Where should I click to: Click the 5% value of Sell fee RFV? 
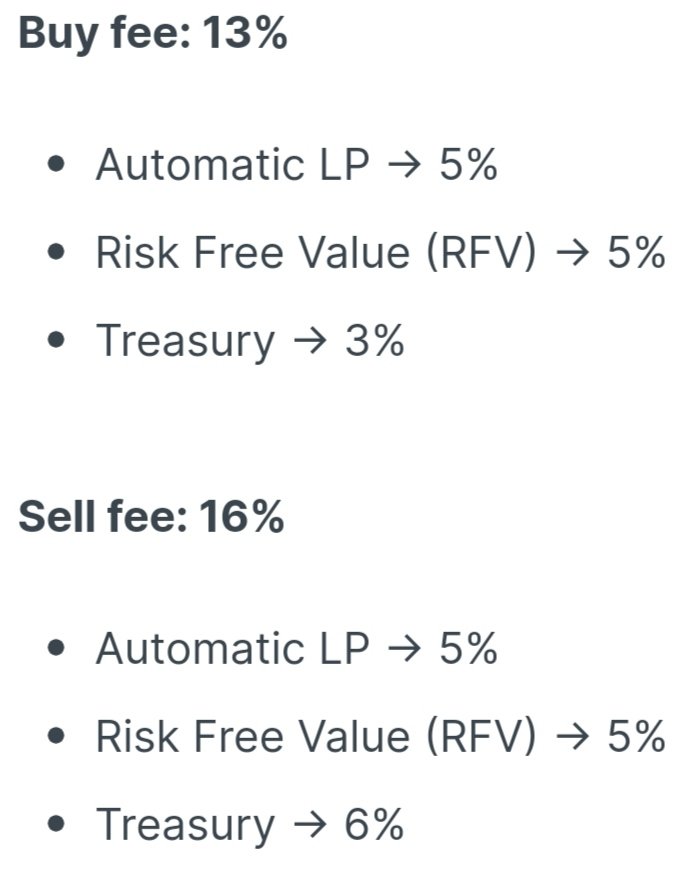click(x=636, y=736)
